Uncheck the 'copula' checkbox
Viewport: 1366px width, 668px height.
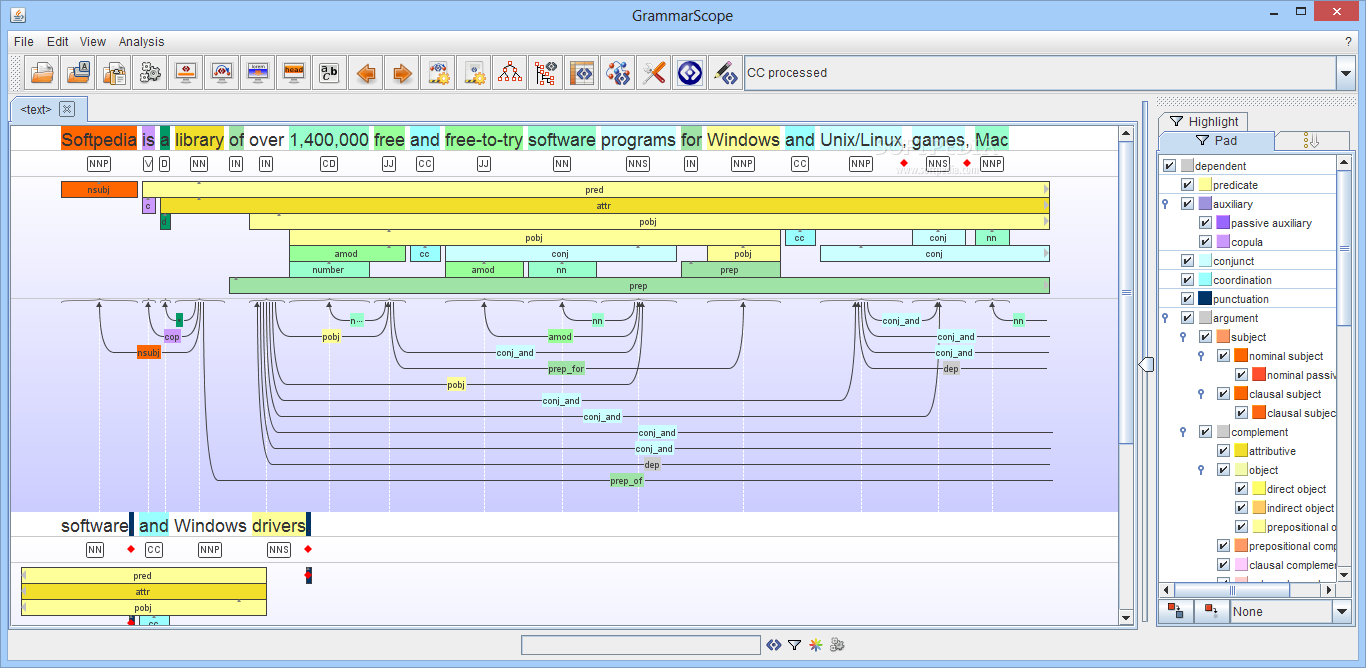1205,242
